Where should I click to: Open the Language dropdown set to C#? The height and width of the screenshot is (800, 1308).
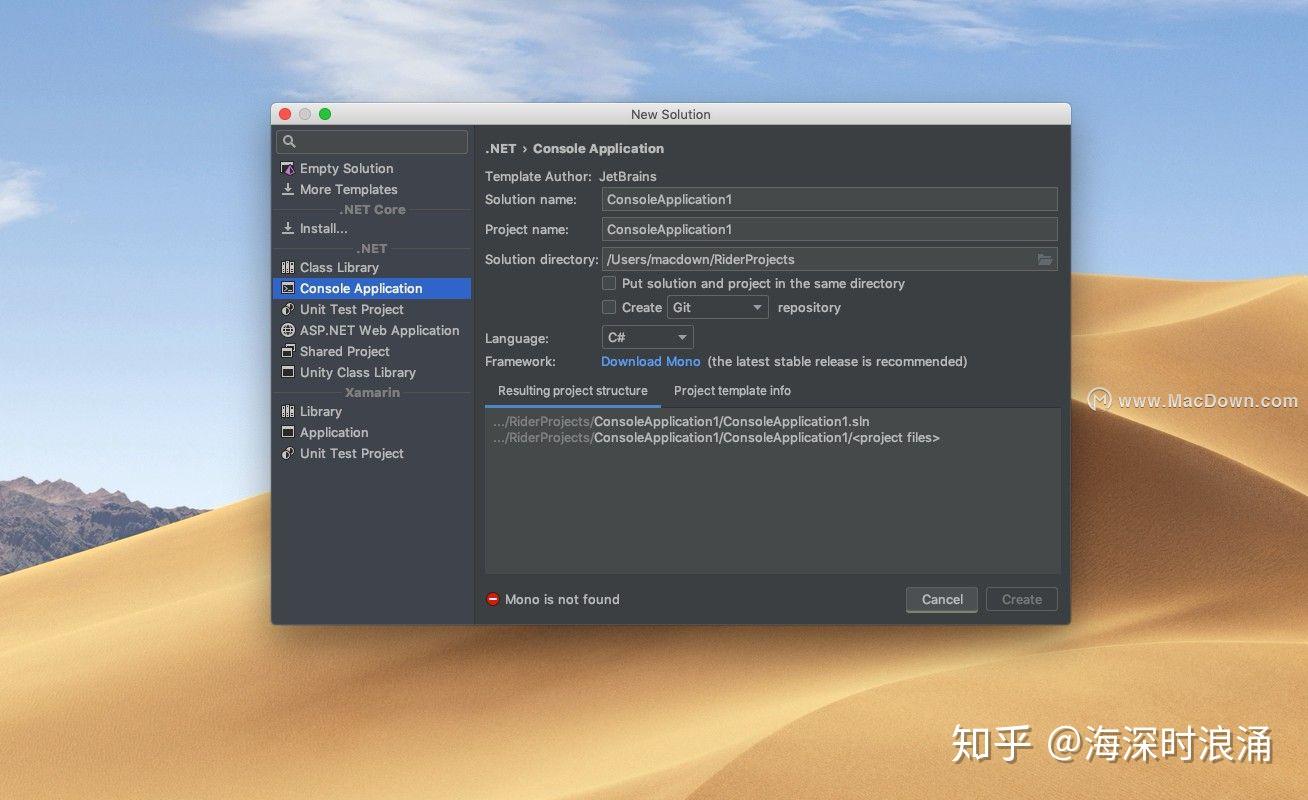647,337
